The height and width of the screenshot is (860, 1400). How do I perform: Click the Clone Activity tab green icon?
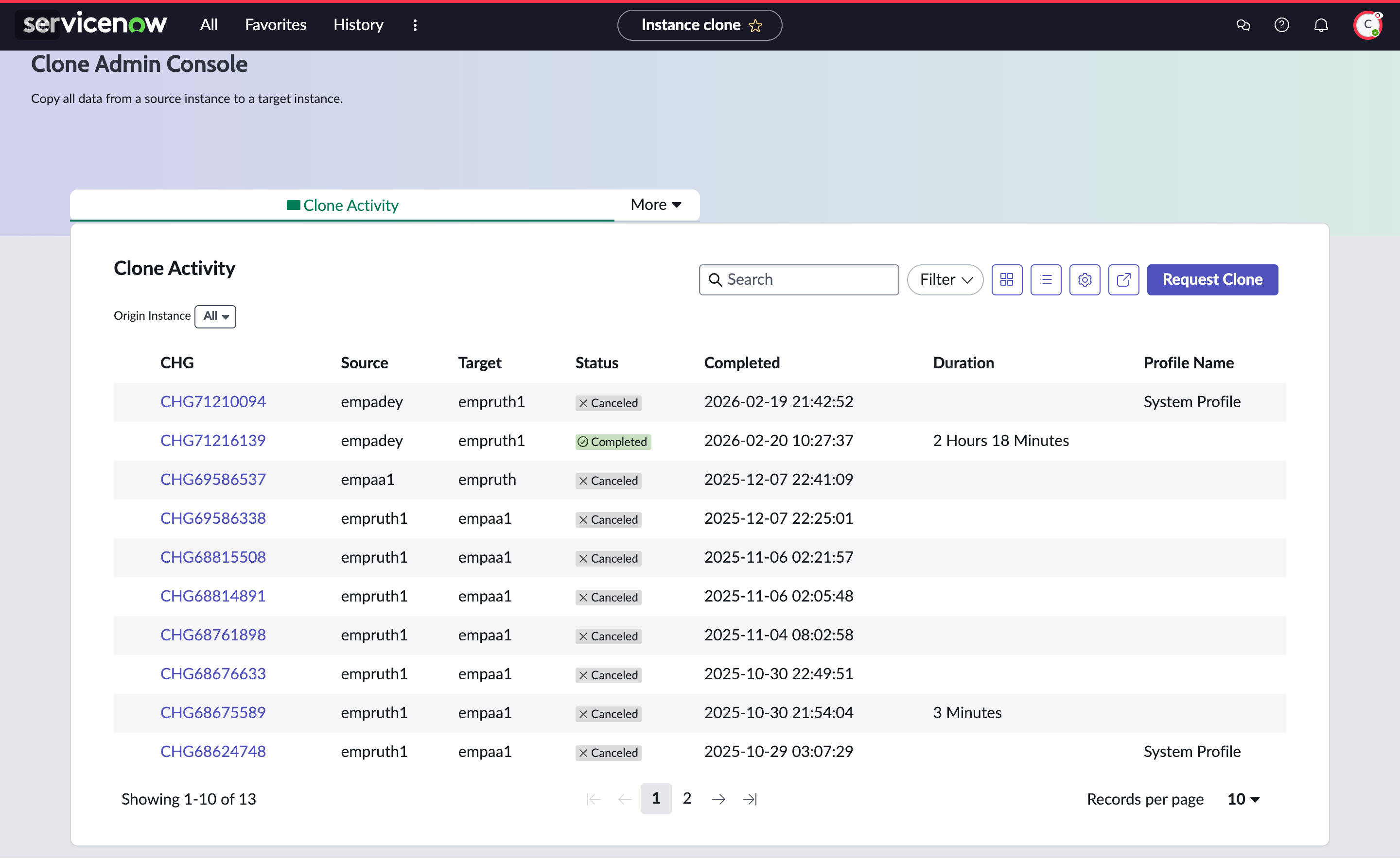point(294,205)
